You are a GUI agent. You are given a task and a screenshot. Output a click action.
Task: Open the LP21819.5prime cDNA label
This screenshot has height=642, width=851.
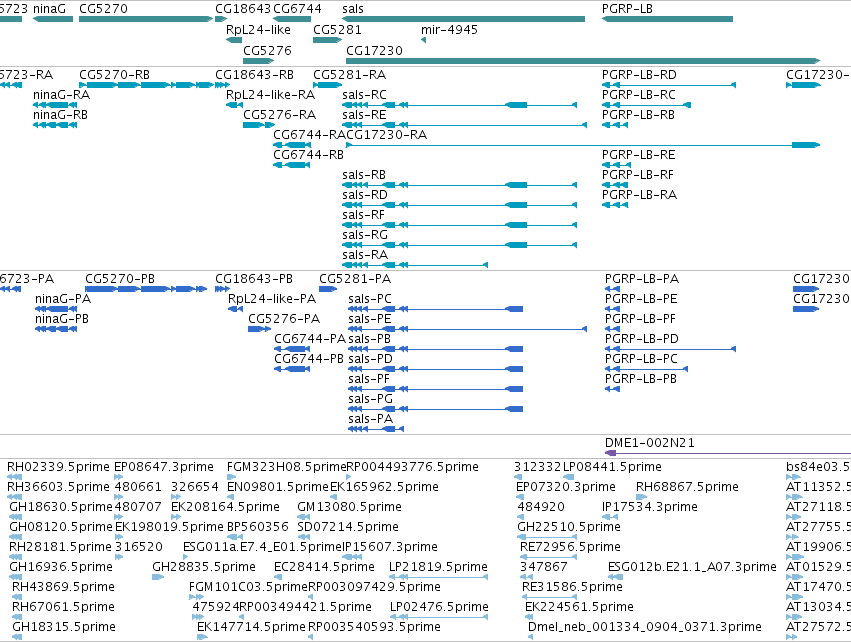[439, 567]
